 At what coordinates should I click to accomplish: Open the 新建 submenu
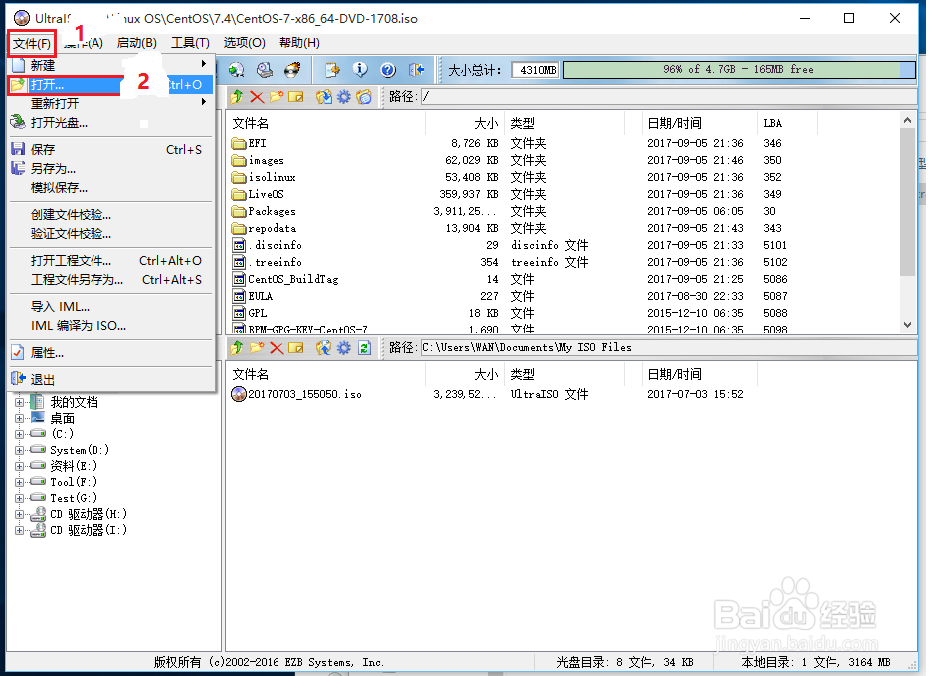(x=110, y=65)
